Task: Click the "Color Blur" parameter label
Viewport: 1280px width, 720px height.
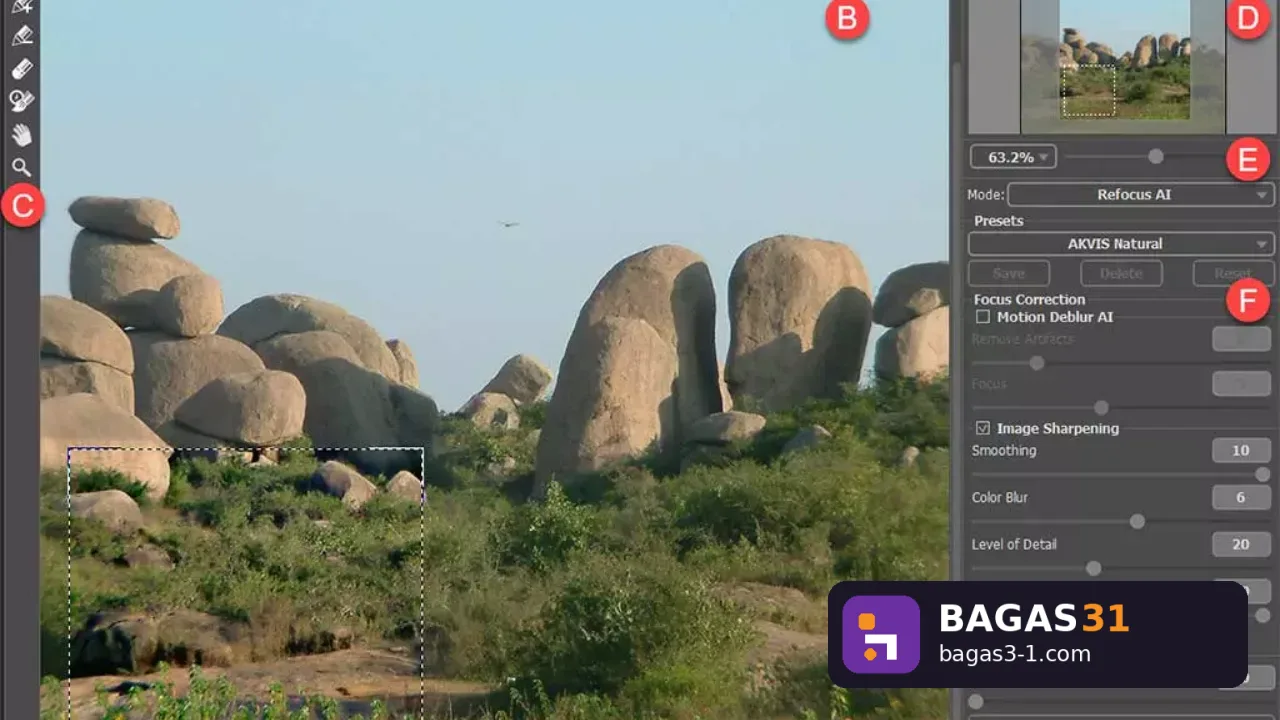Action: [1000, 497]
